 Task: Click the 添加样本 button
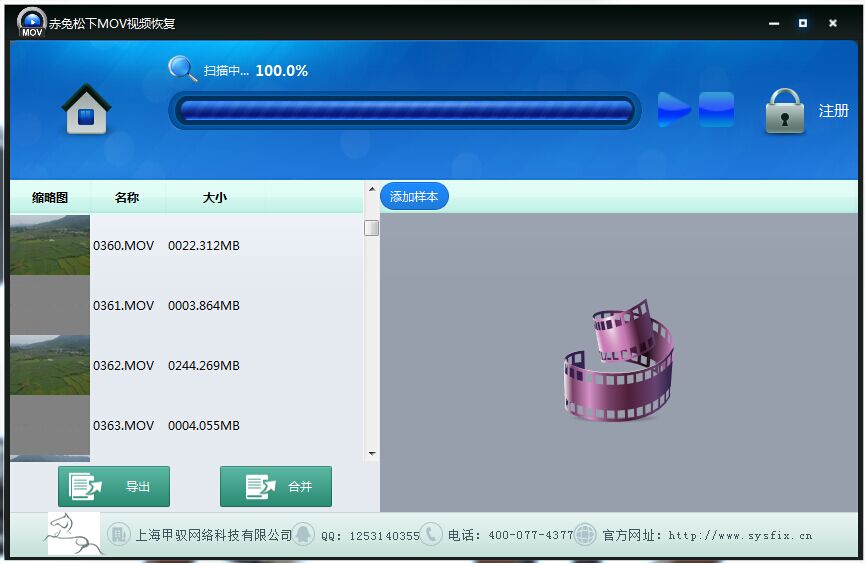(414, 196)
